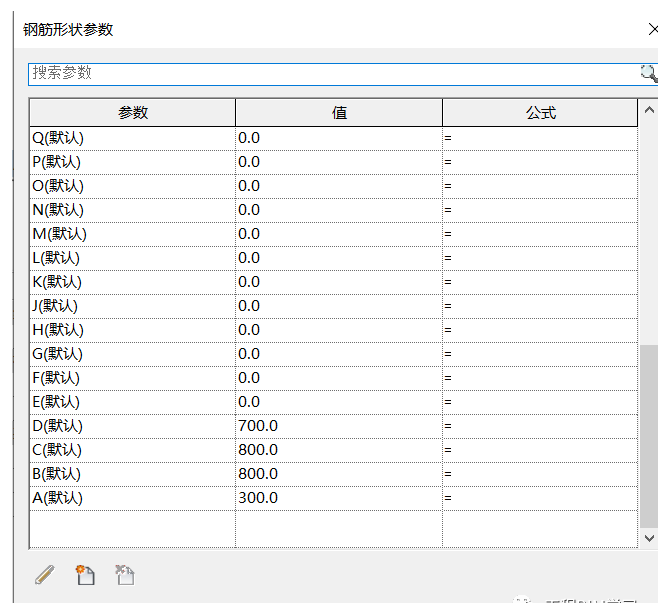
Task: Select the D(默认) parameter row
Action: (333, 426)
